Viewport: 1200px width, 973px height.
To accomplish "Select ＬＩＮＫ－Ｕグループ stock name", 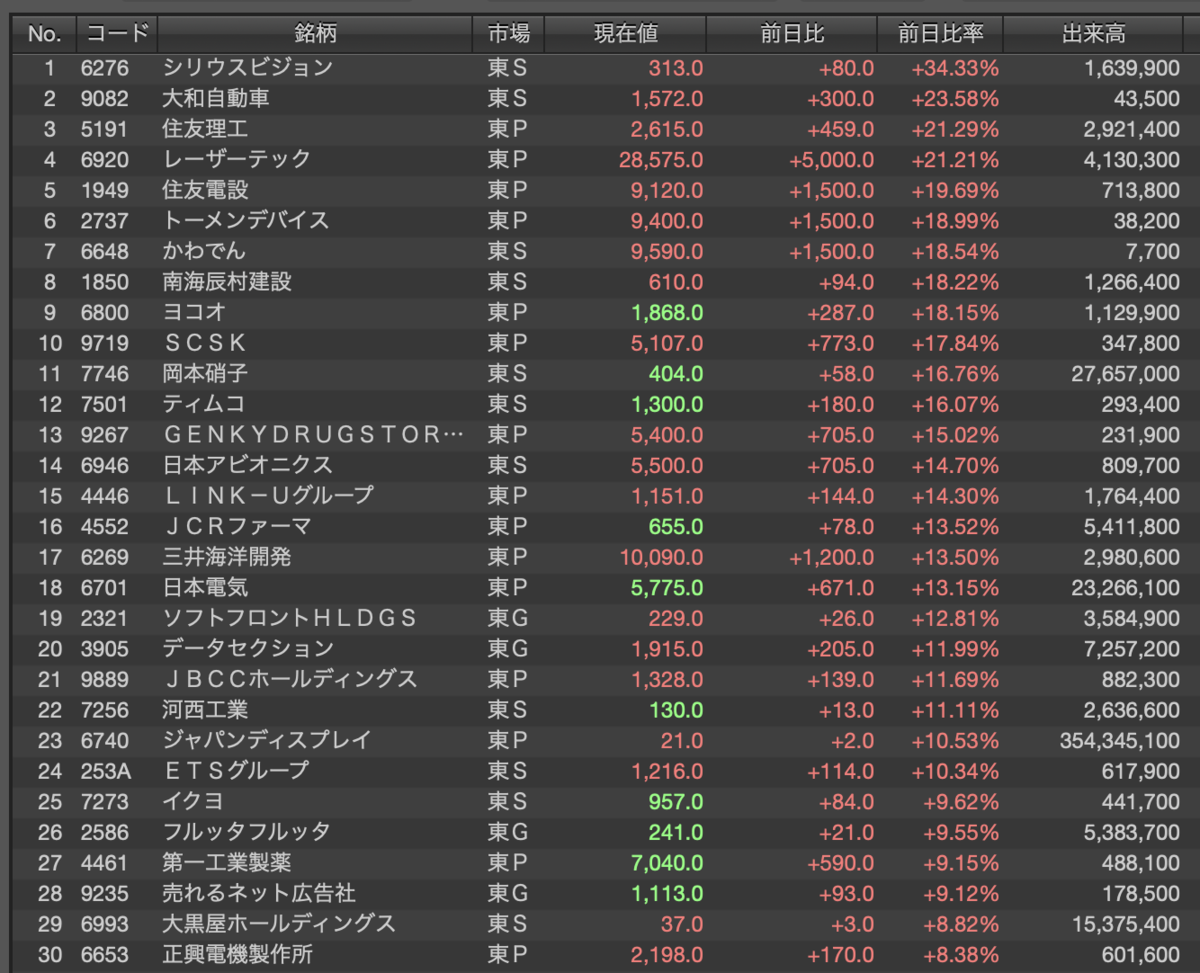I will coord(268,495).
